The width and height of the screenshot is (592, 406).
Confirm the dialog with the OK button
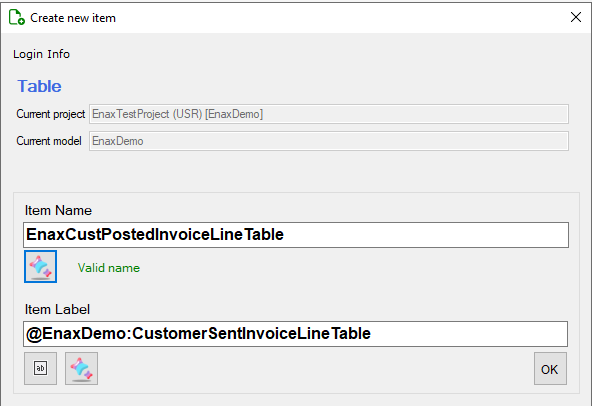pos(550,369)
